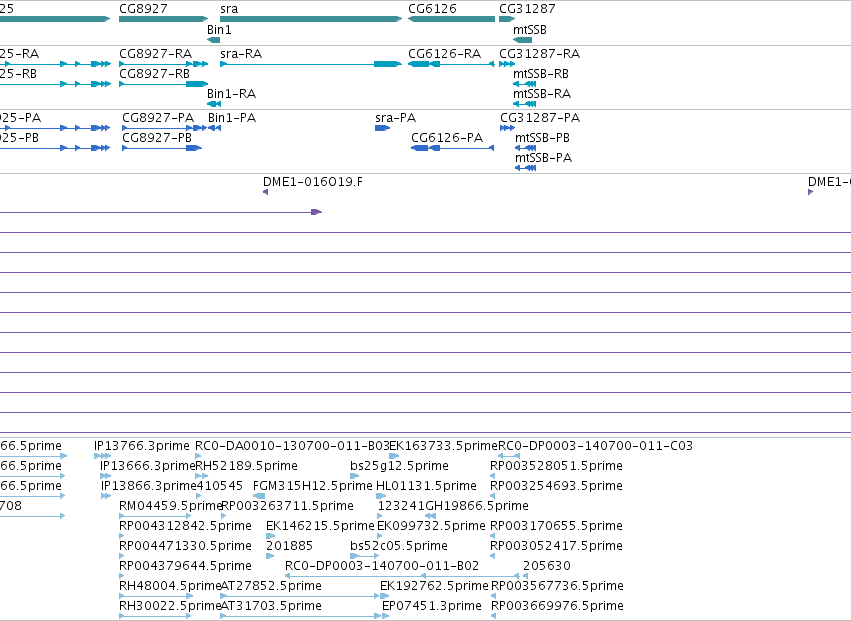
Task: Open the CG6126-RA transcript label
Action: 444,54
